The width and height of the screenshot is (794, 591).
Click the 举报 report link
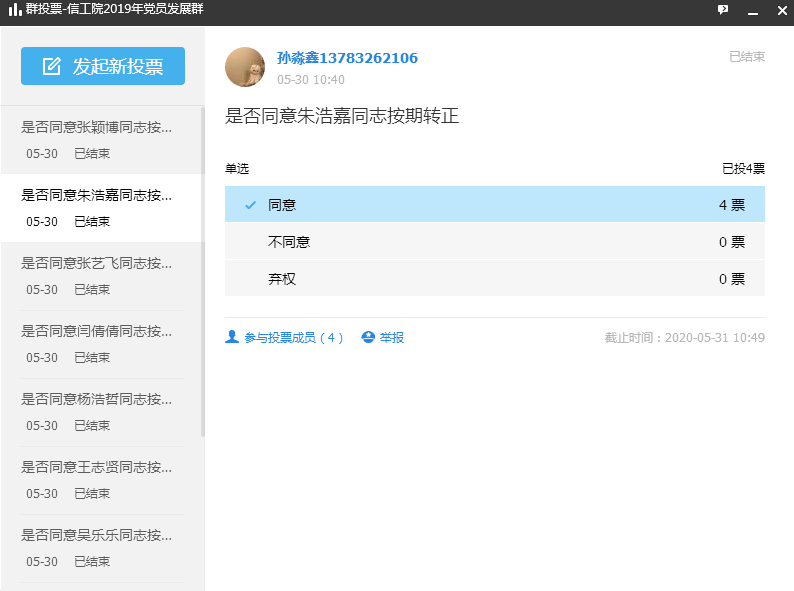391,337
